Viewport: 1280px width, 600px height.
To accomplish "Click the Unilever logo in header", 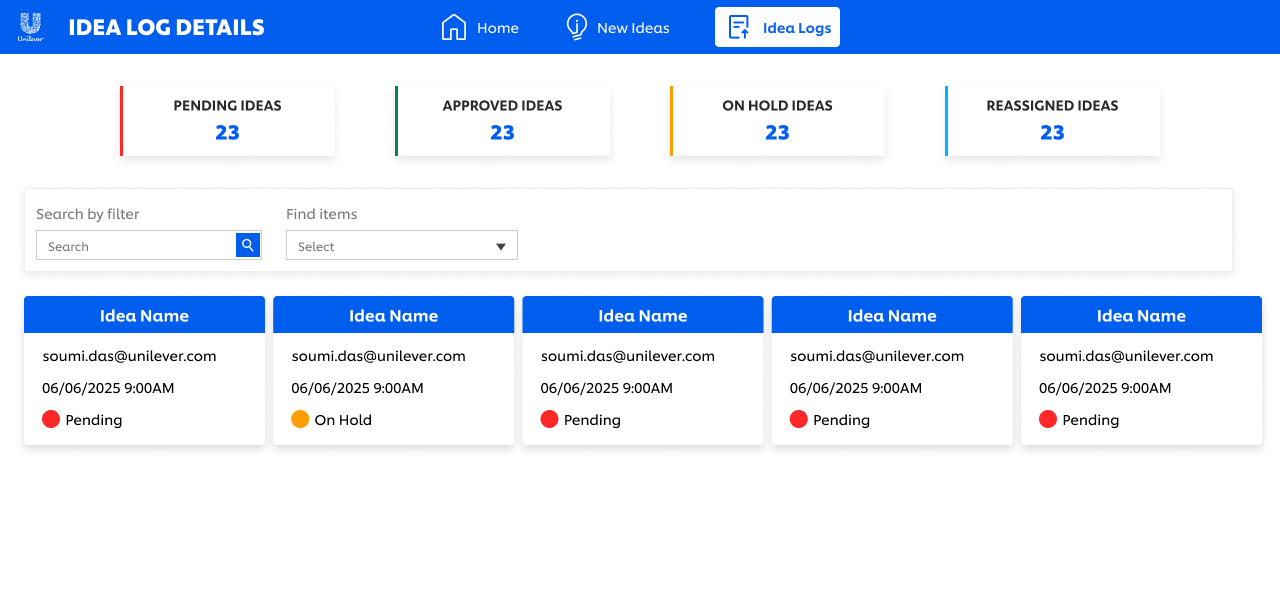I will tap(31, 27).
